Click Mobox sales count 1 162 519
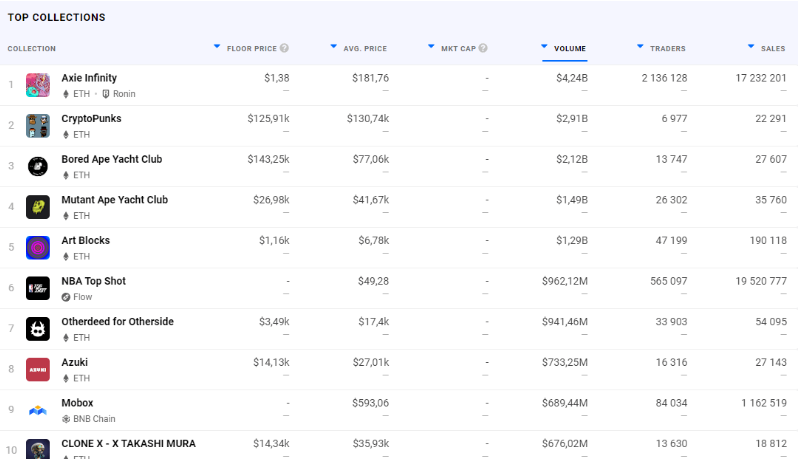799x459 pixels. tap(764, 403)
